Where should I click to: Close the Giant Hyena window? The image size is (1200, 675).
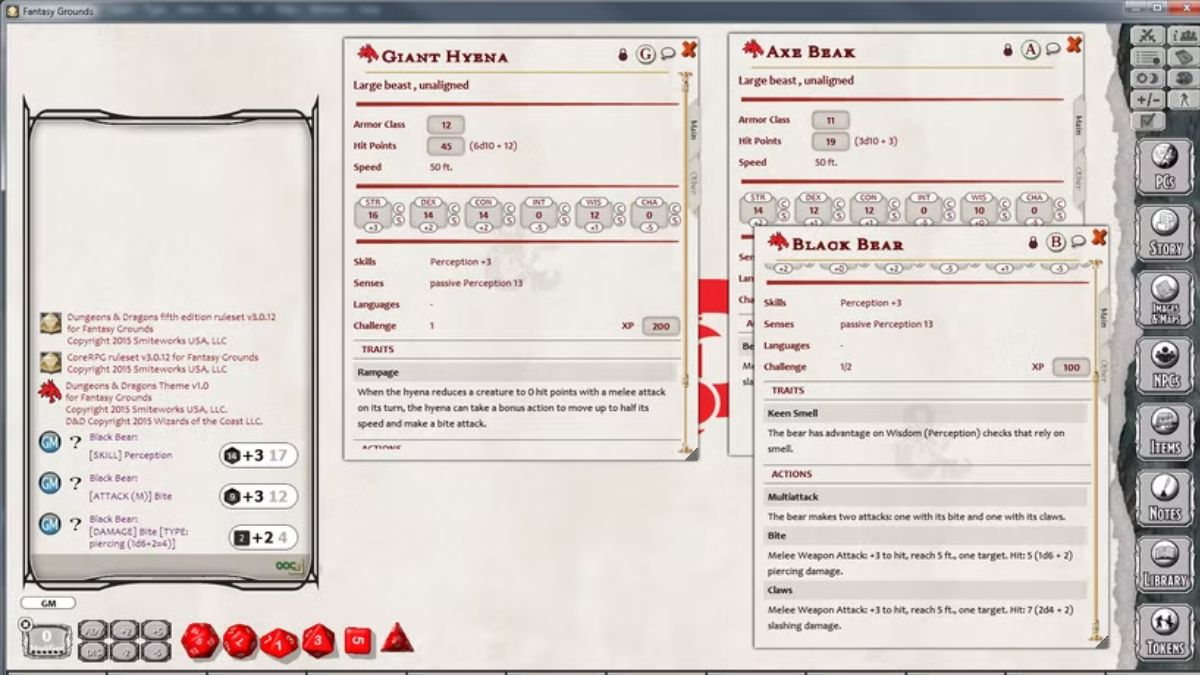[689, 50]
